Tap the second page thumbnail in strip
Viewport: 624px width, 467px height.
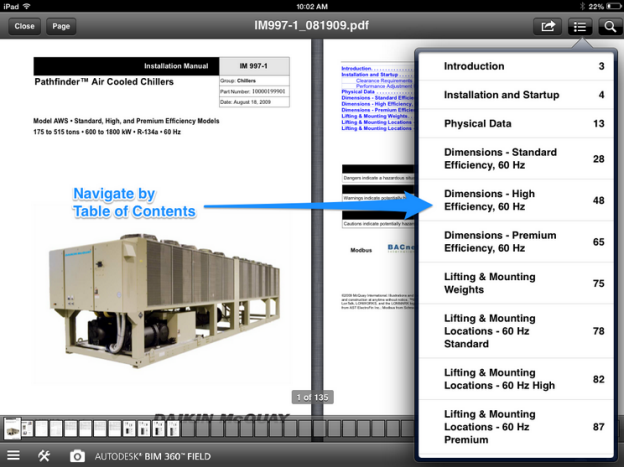click(x=27, y=429)
